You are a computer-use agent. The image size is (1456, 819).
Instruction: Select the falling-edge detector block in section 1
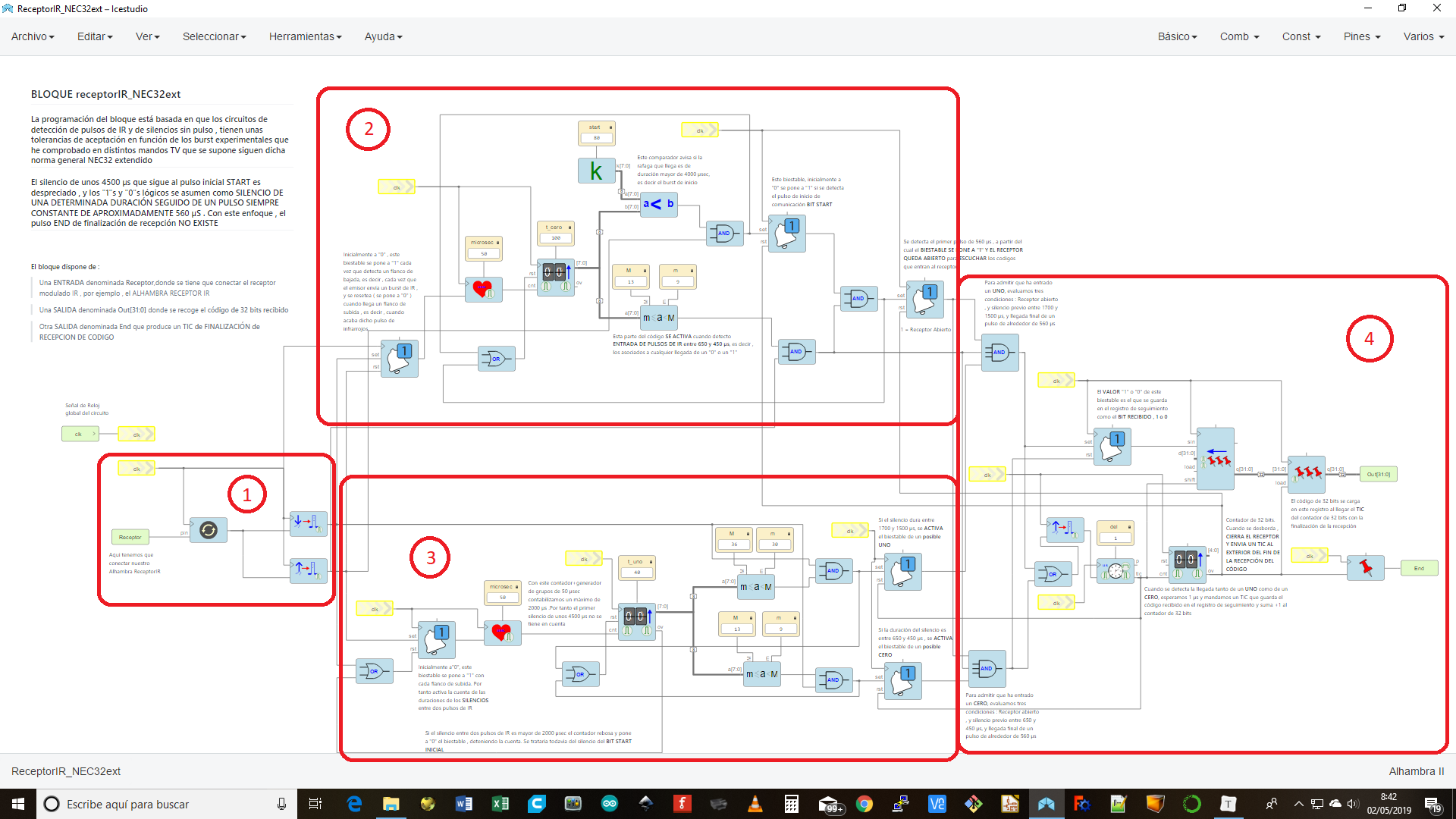click(x=308, y=523)
